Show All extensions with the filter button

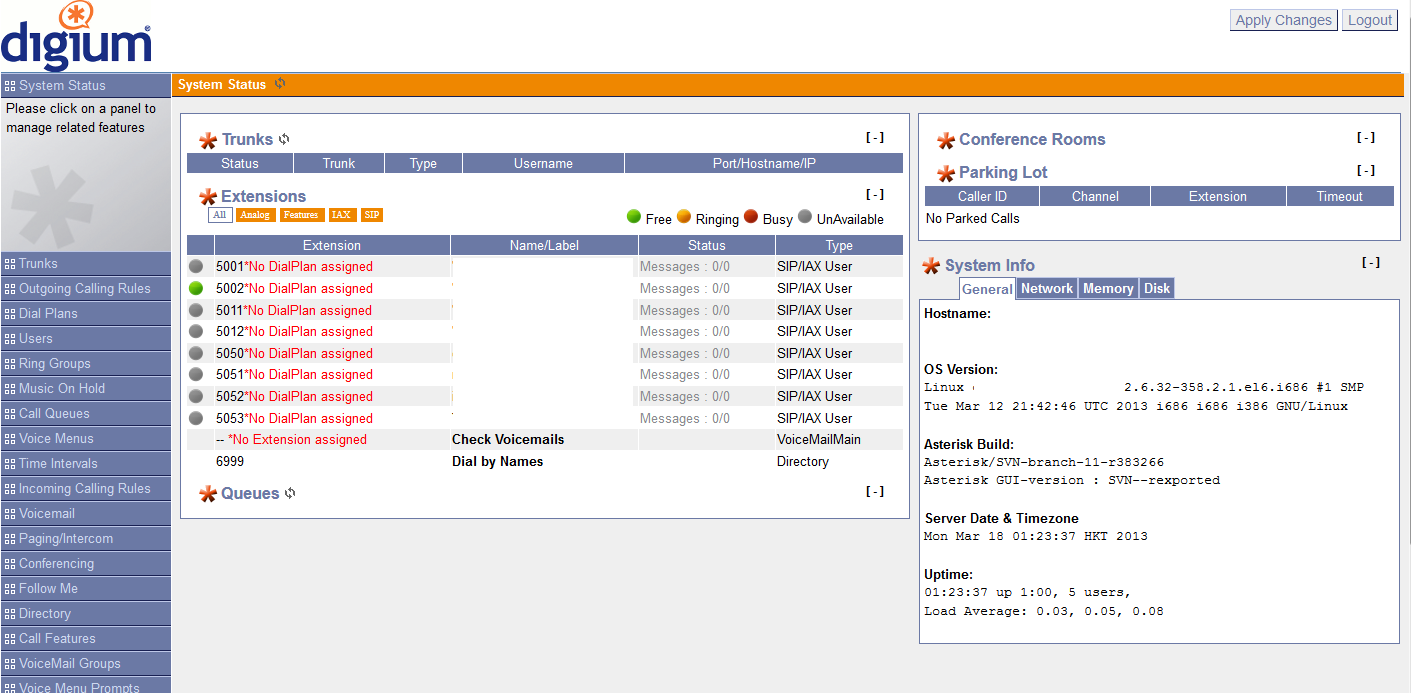[x=220, y=215]
